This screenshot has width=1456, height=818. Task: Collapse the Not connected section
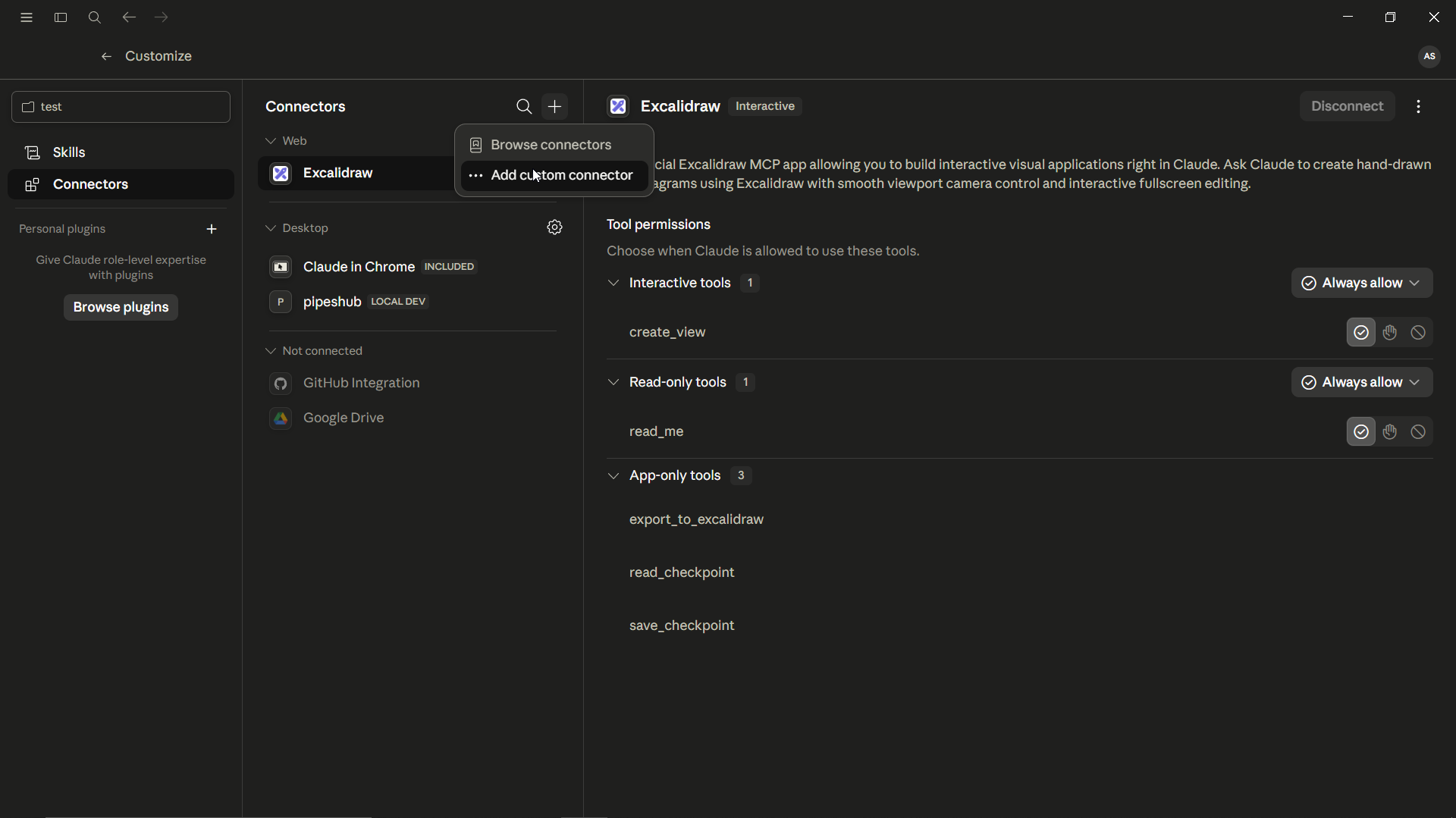coord(271,351)
